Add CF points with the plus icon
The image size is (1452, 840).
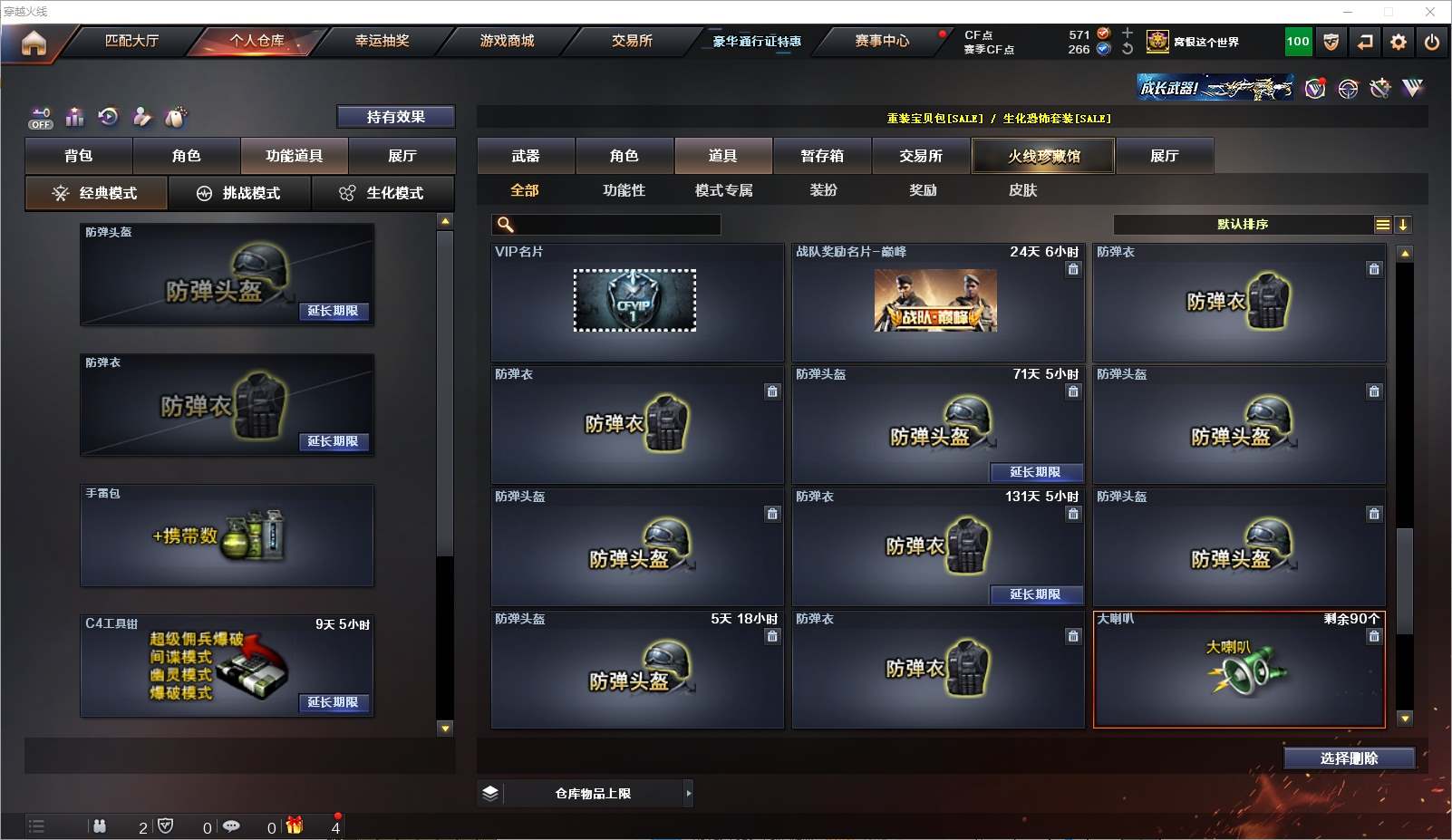1128,34
